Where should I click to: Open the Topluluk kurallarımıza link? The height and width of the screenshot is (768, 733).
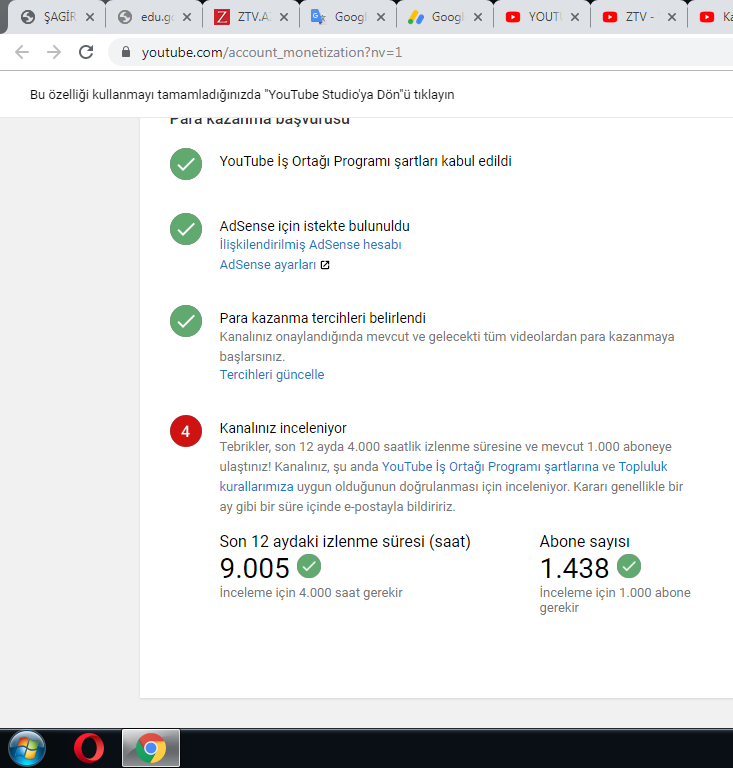point(643,466)
